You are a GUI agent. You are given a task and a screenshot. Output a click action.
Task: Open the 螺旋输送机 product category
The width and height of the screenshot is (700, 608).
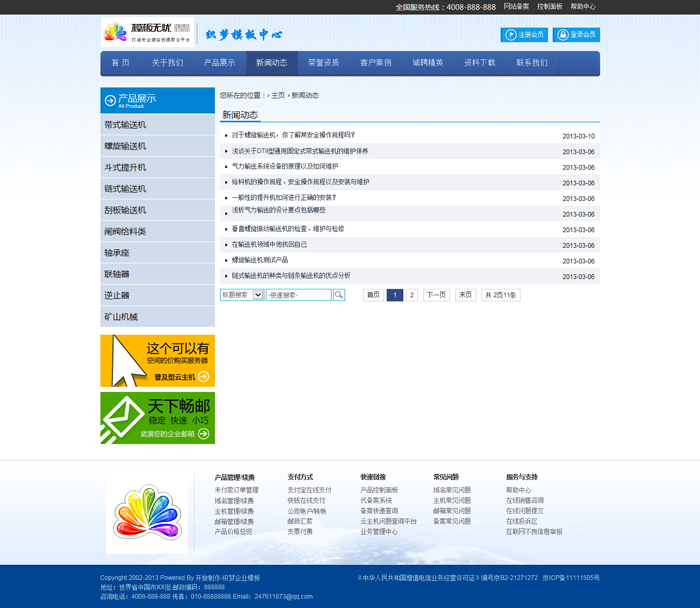coord(125,146)
